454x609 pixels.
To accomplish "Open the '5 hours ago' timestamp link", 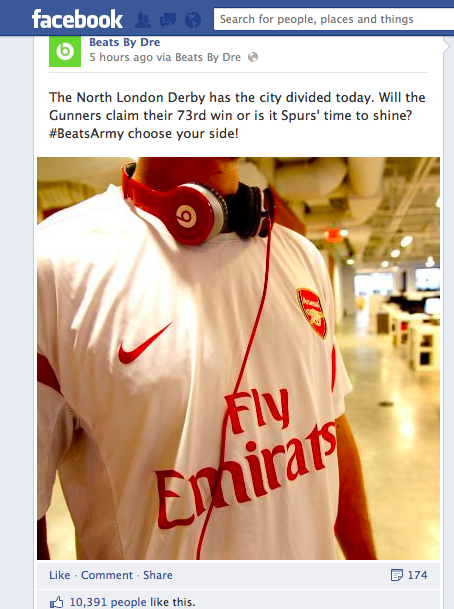I will 121,57.
